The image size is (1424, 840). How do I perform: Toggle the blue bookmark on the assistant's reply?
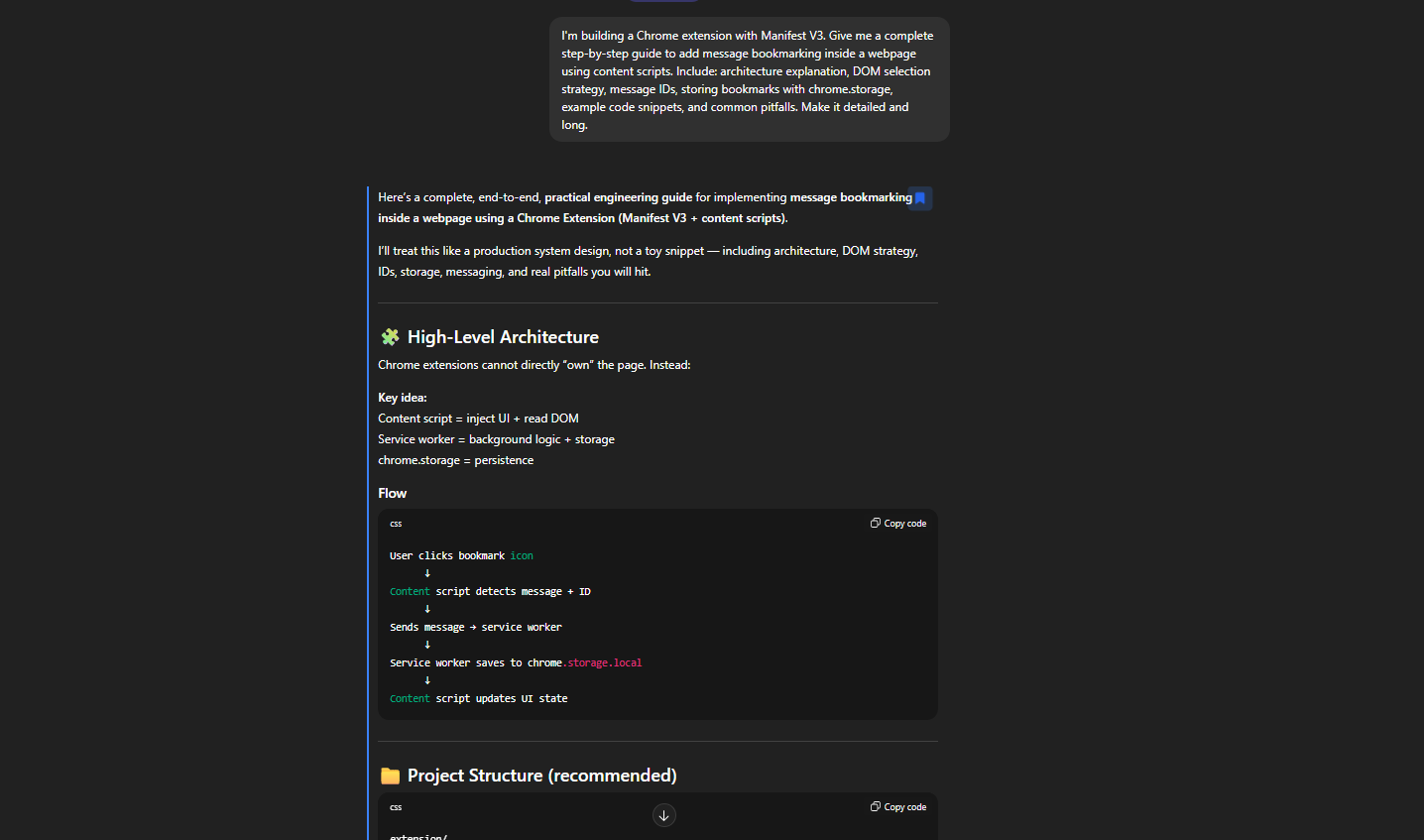pyautogui.click(x=919, y=198)
